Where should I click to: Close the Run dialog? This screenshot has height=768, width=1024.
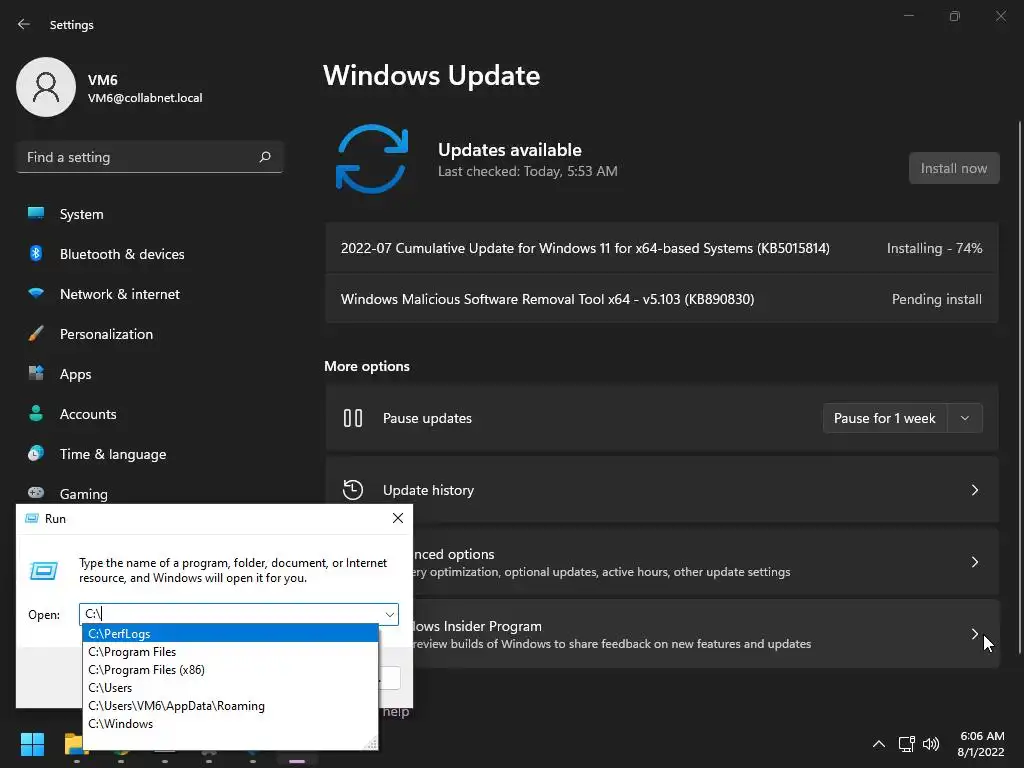point(398,518)
